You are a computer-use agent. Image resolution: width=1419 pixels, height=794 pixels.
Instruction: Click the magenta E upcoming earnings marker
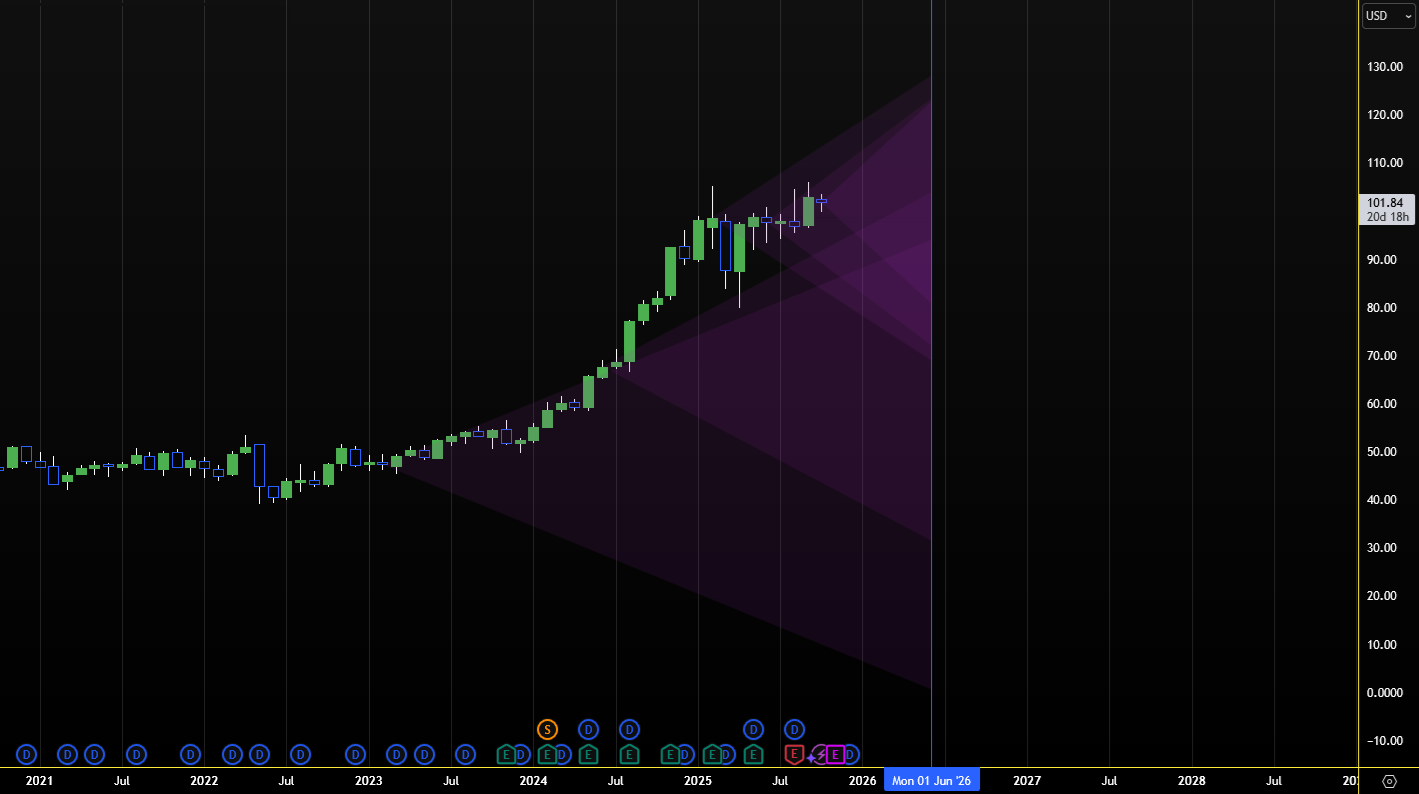835,754
